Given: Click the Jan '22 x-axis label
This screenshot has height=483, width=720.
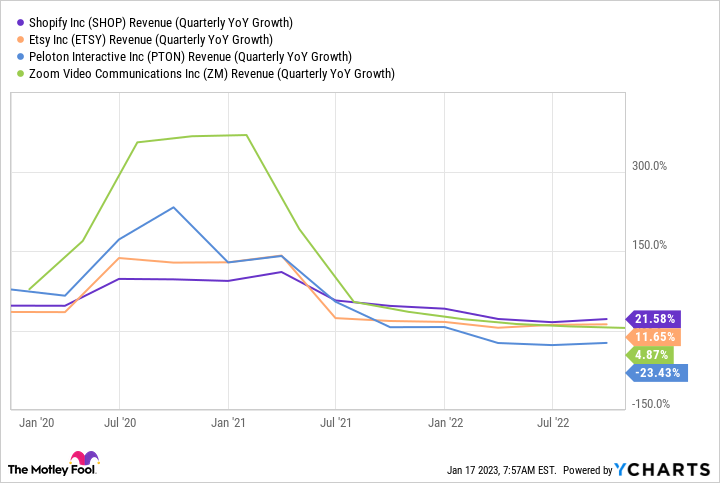Looking at the screenshot, I should click(x=445, y=422).
